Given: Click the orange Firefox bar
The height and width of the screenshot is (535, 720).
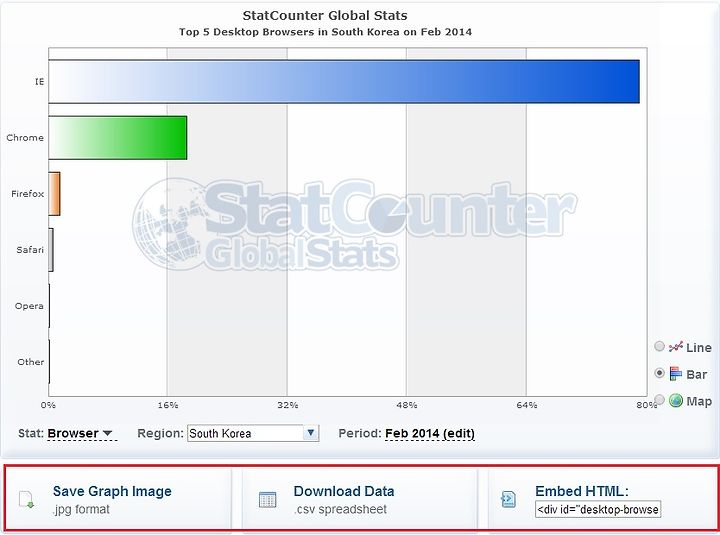Looking at the screenshot, I should point(54,194).
